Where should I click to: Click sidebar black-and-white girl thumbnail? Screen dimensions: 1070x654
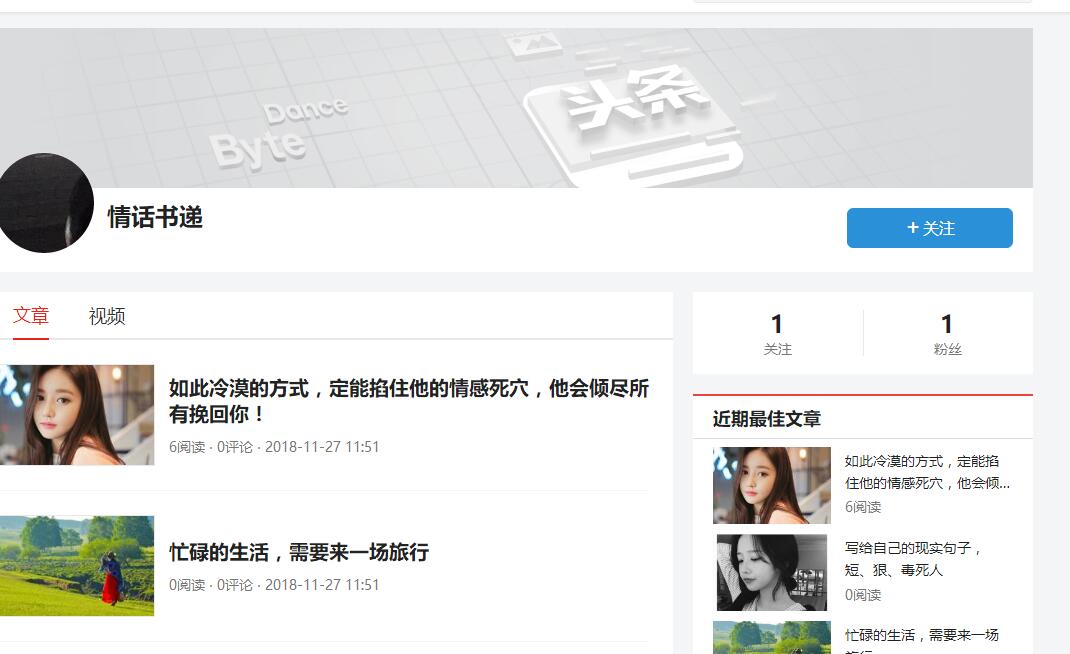point(772,572)
